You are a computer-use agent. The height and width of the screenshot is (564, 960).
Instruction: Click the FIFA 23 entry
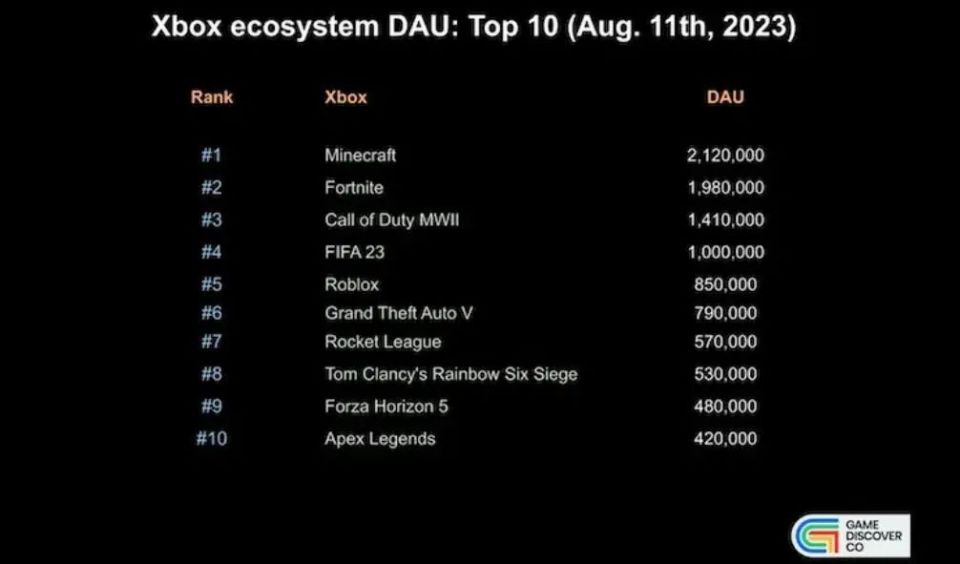[355, 252]
